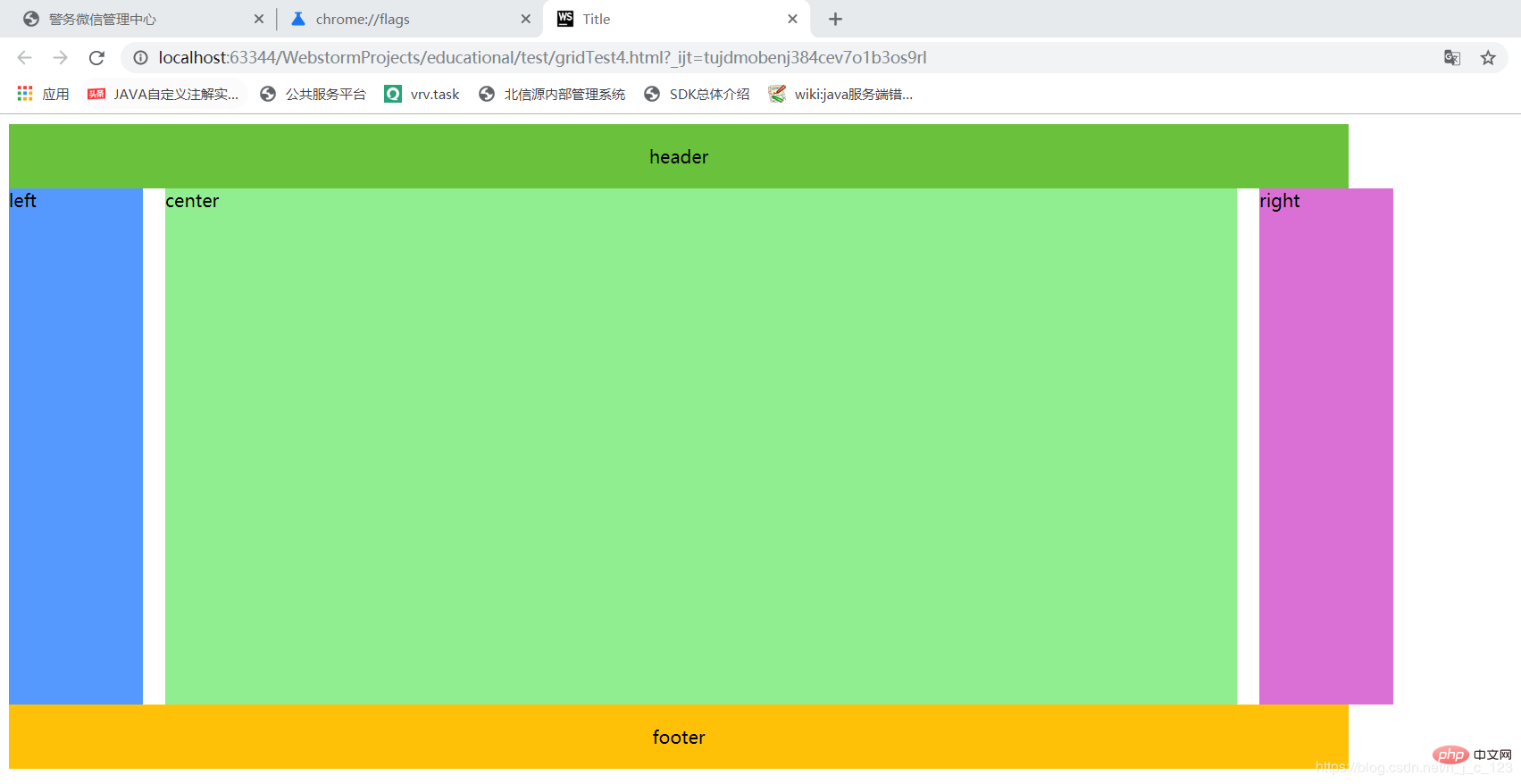The height and width of the screenshot is (784, 1521).
Task: Open the 公共服务平台 bookmark
Action: pos(313,94)
